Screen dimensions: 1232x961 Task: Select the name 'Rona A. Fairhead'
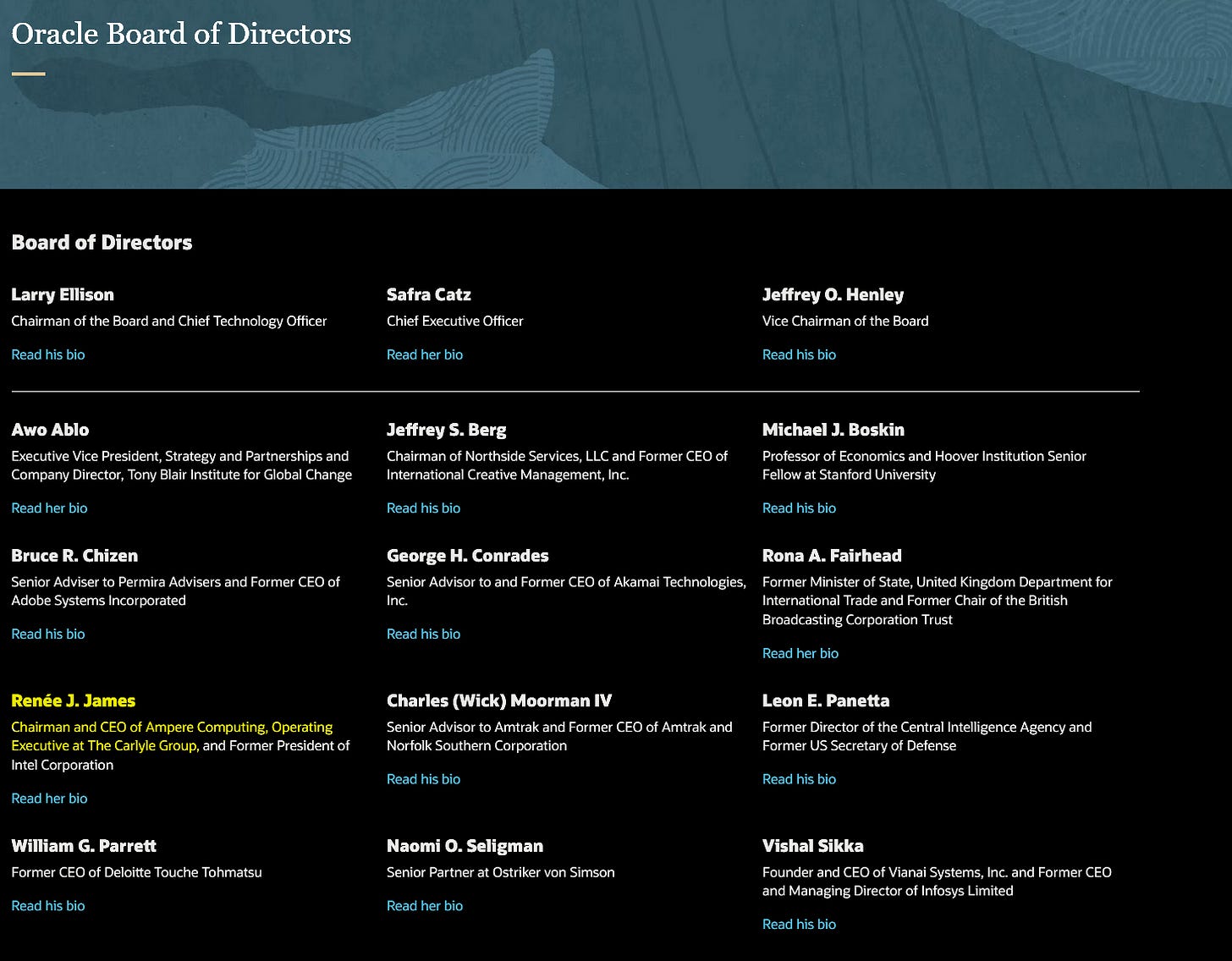click(x=832, y=556)
